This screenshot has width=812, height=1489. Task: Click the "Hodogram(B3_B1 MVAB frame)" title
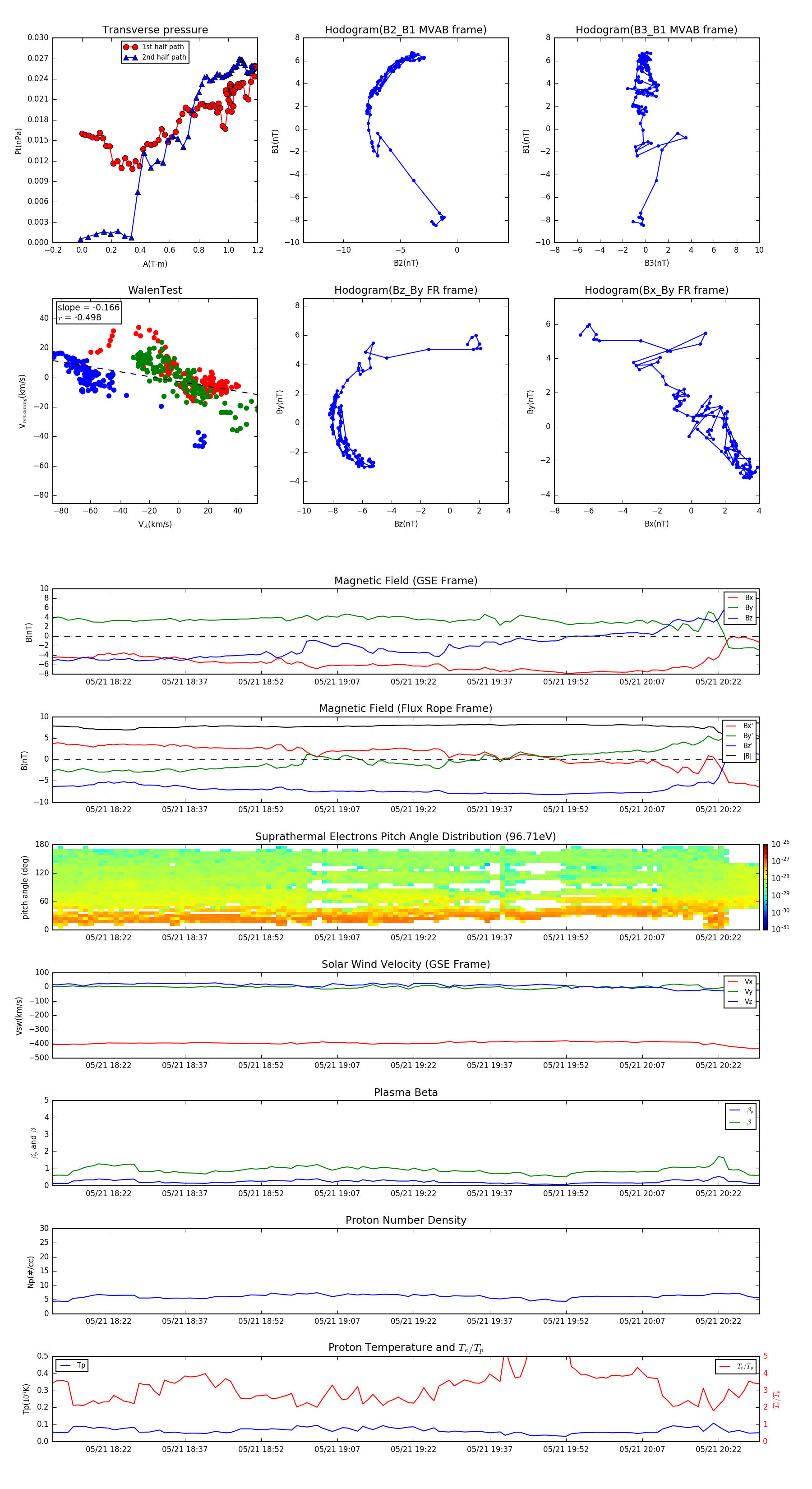pos(656,30)
